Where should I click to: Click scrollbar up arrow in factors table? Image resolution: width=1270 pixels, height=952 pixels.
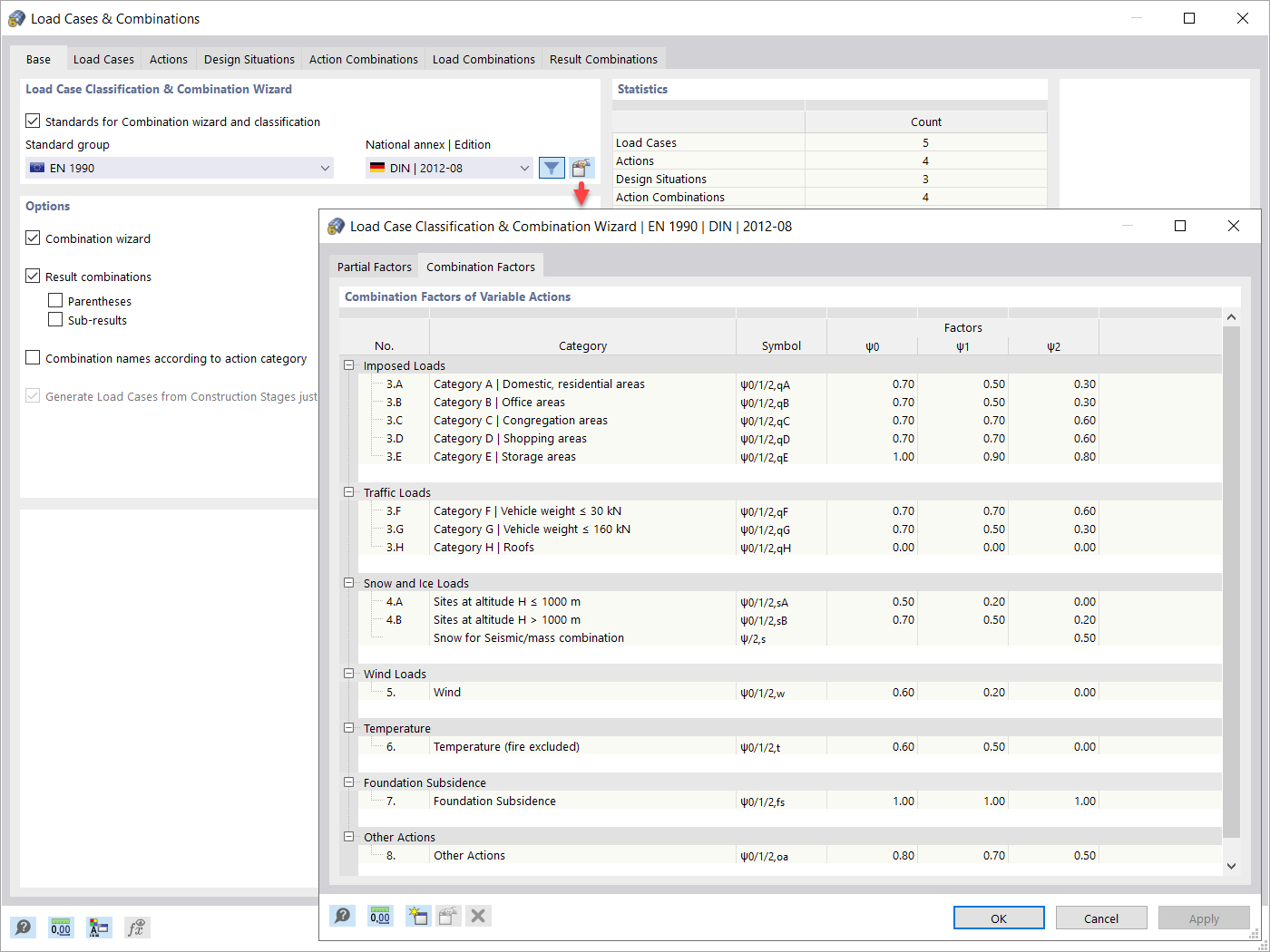pos(1231,317)
